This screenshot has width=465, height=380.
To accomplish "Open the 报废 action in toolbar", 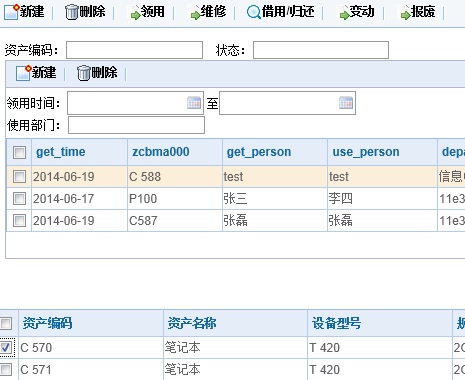I will click(x=418, y=12).
